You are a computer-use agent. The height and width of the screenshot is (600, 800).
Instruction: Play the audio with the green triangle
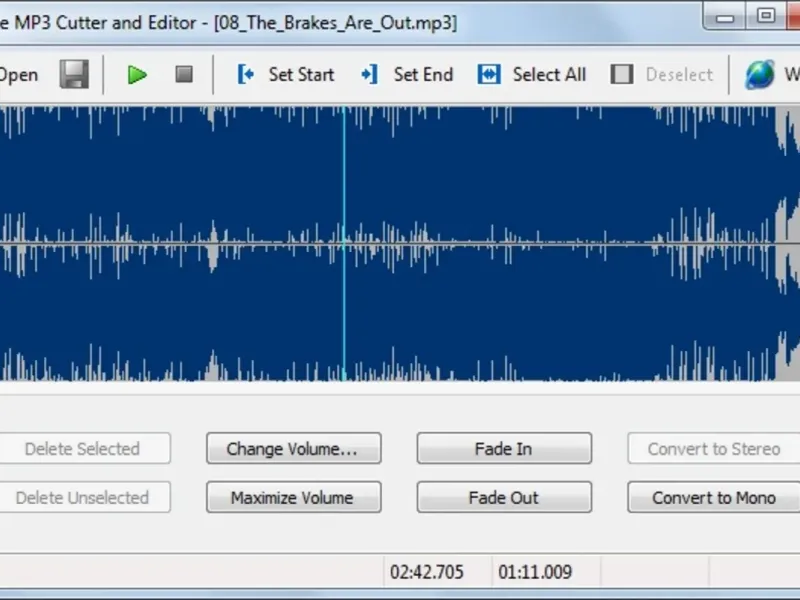[137, 75]
